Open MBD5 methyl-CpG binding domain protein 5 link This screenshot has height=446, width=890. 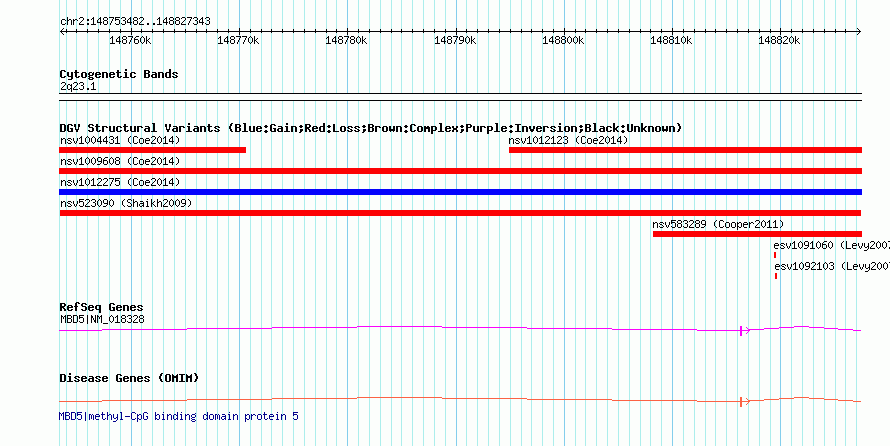point(179,416)
